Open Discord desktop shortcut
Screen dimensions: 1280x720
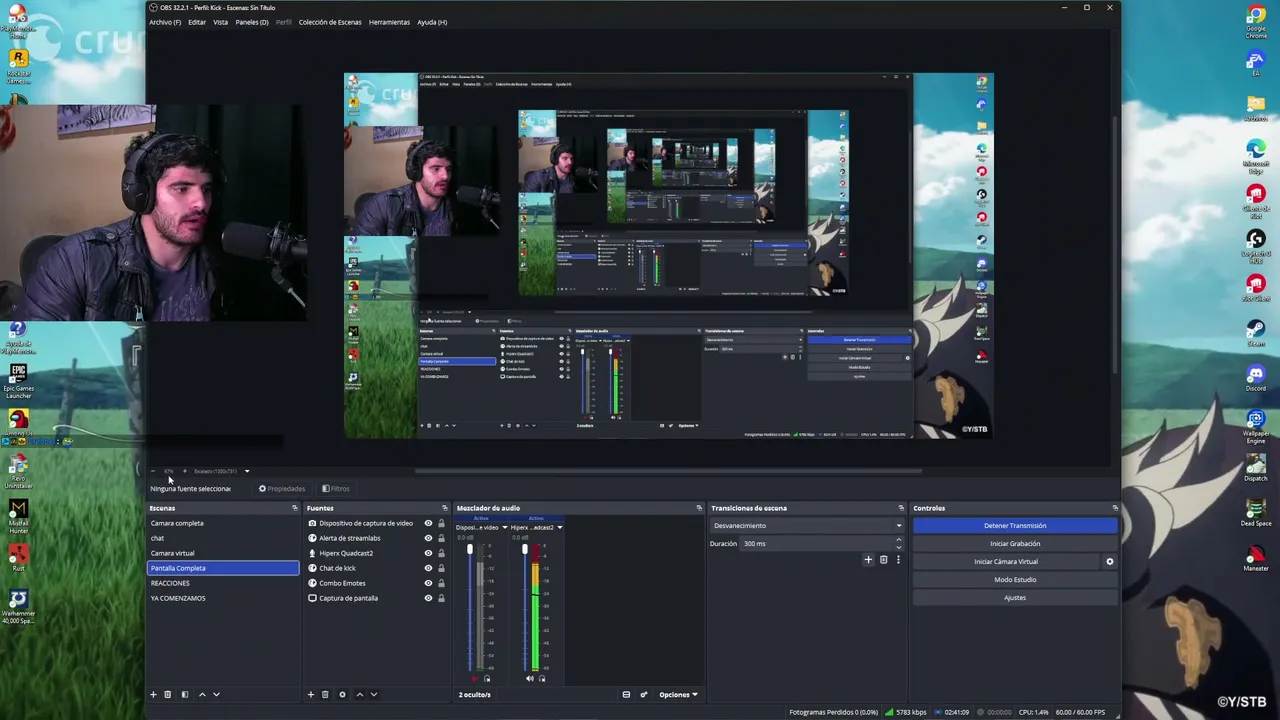pos(1256,378)
